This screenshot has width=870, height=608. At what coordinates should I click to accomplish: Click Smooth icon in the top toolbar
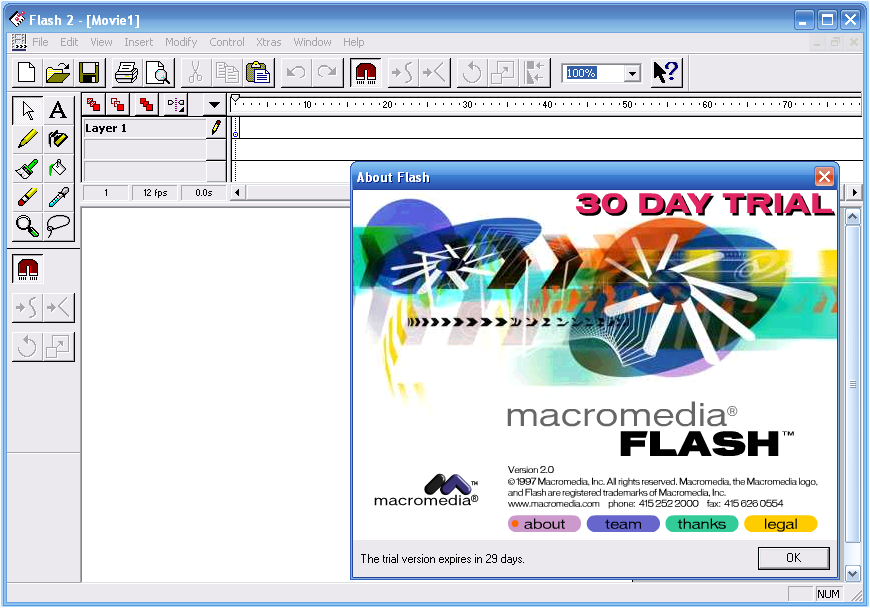point(403,73)
